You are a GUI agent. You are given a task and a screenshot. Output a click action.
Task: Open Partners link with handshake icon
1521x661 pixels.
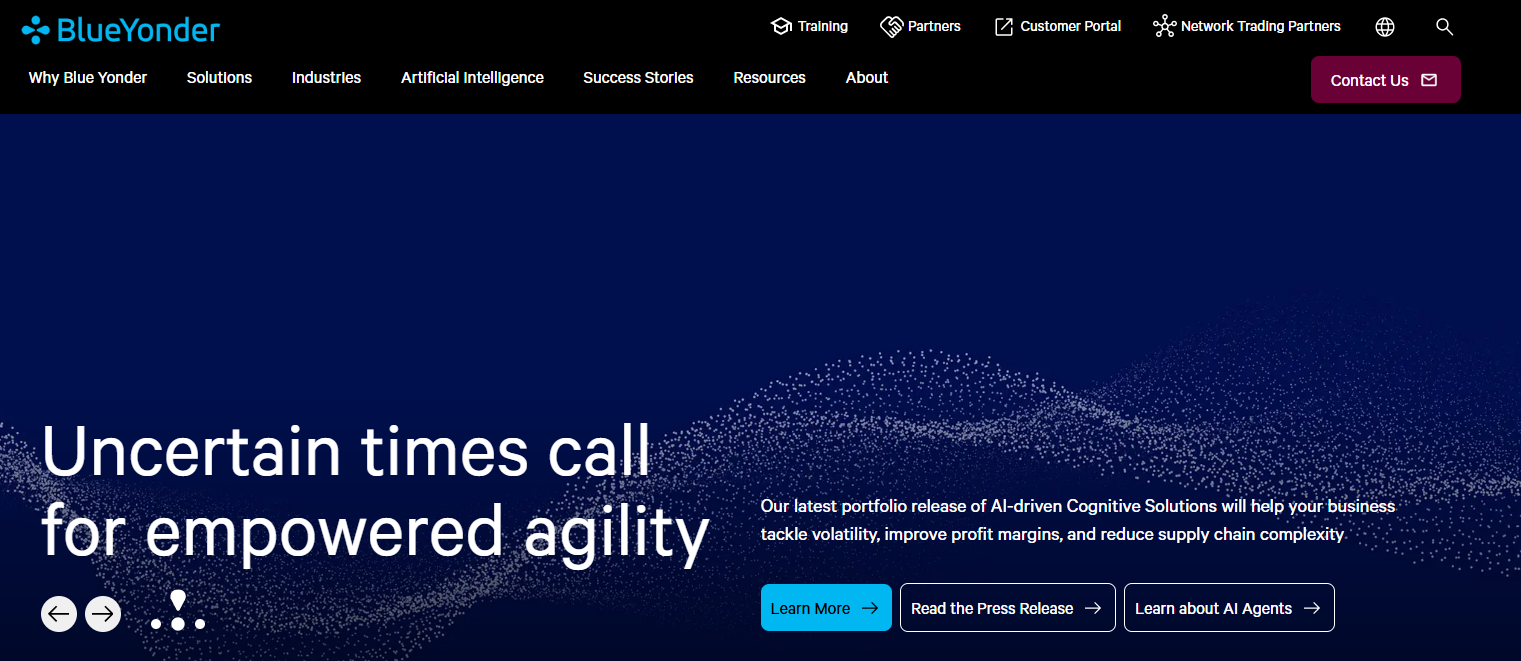pos(920,26)
